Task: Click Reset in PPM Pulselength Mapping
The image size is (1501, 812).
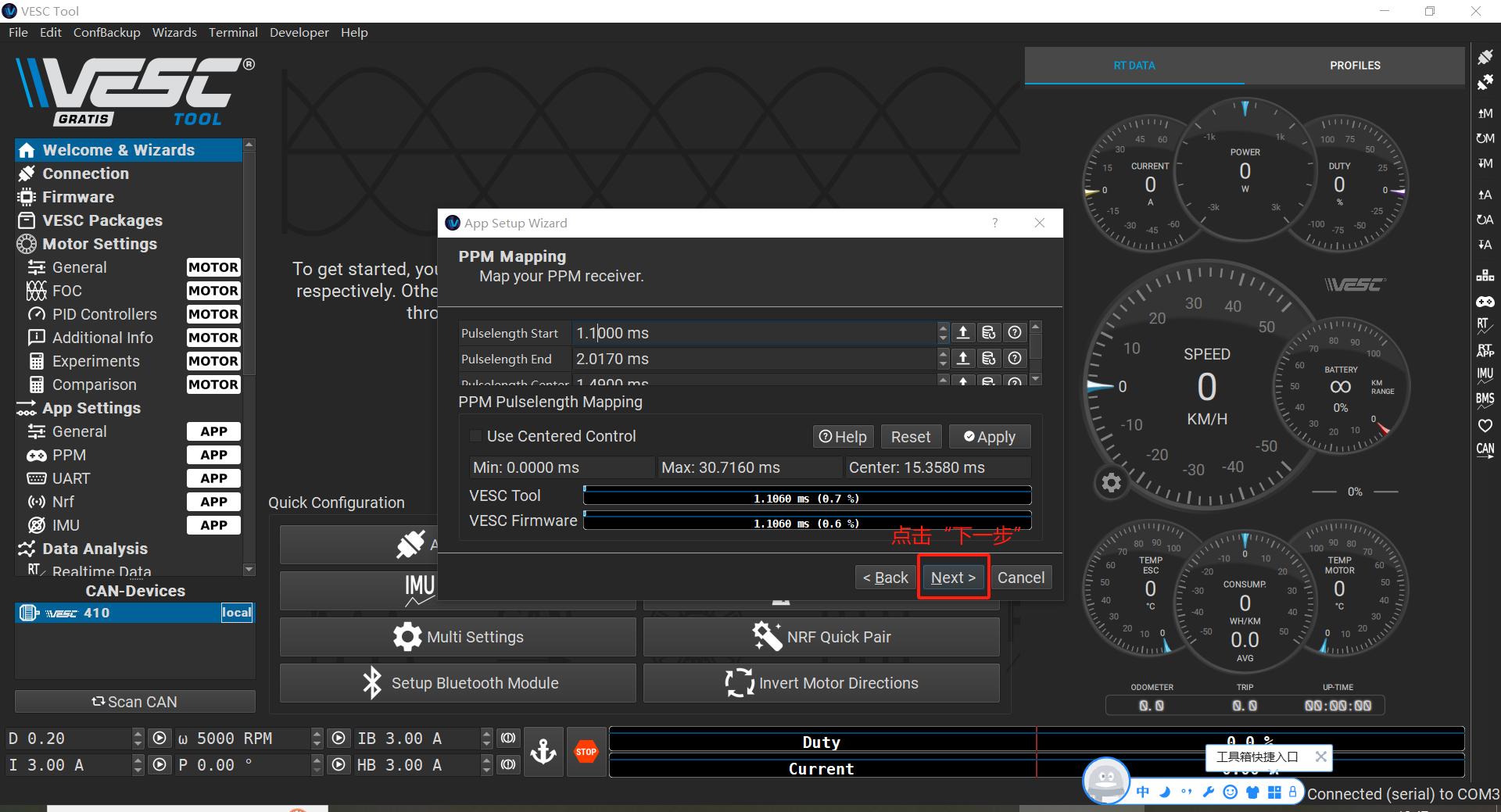Action: pyautogui.click(x=911, y=437)
